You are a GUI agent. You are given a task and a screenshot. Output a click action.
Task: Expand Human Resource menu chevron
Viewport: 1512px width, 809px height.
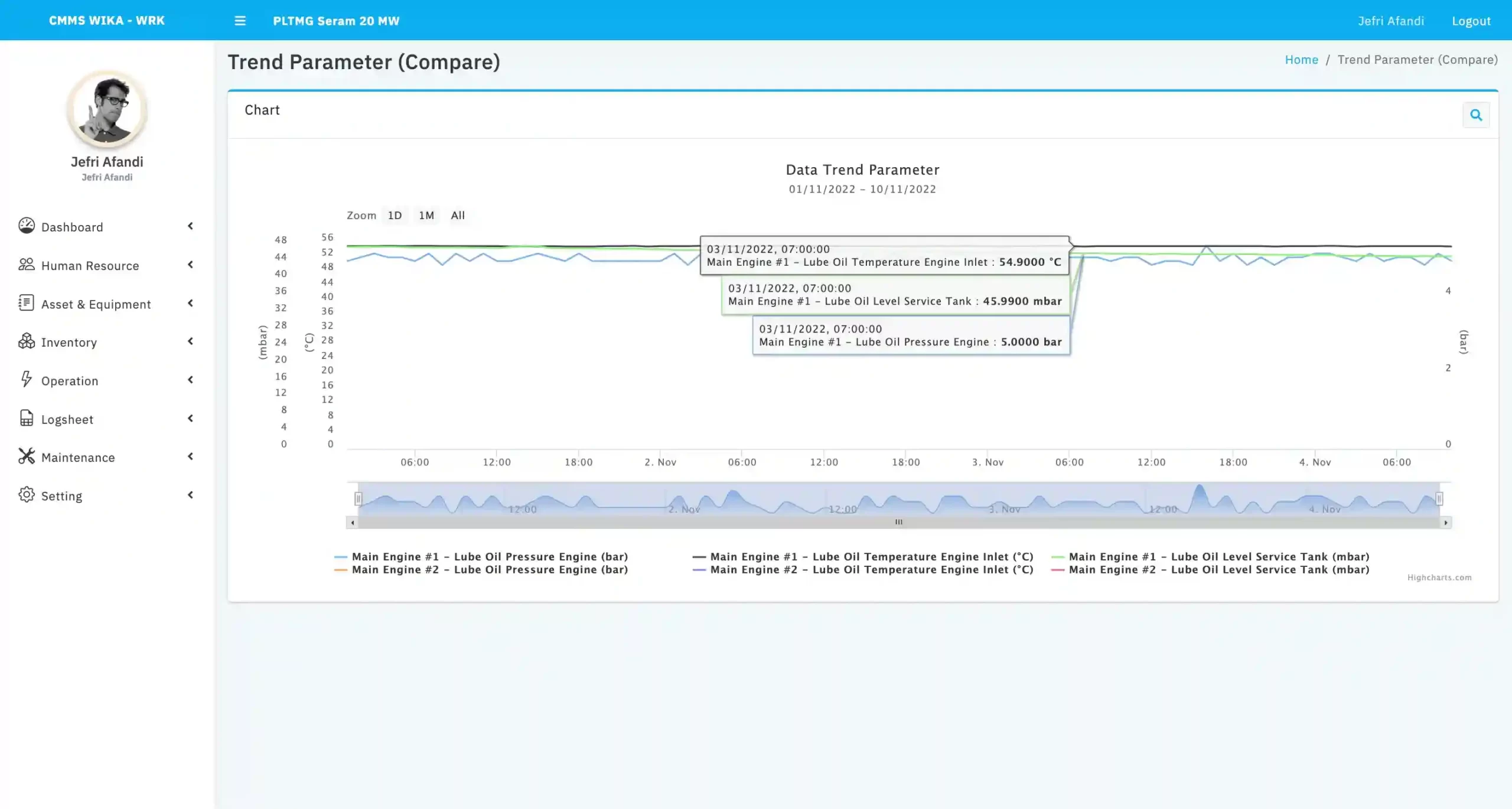190,265
